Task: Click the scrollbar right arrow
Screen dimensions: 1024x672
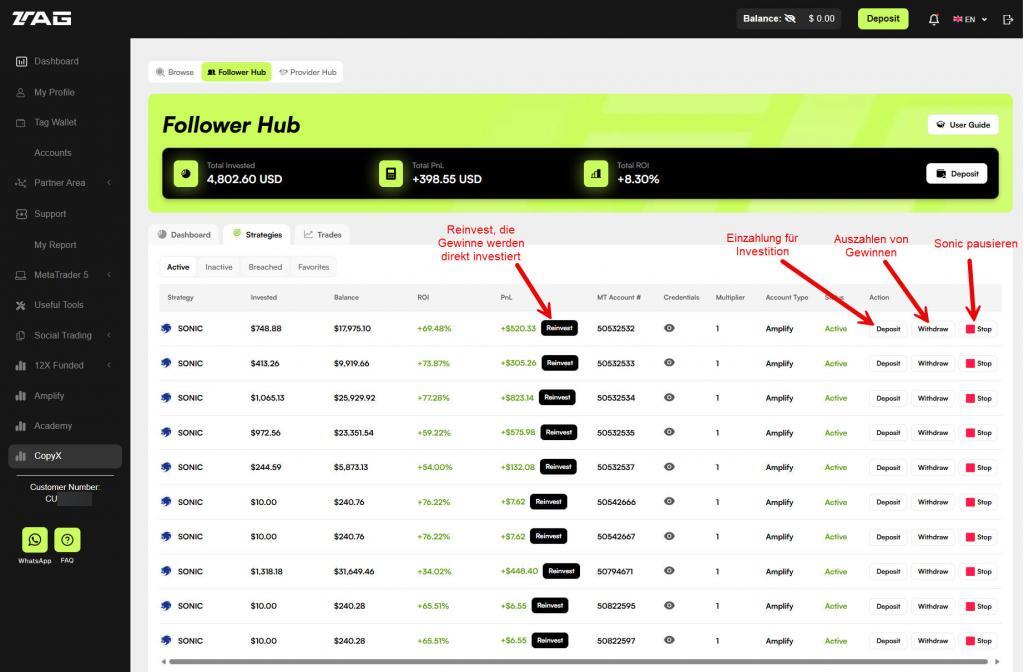Action: [997, 662]
